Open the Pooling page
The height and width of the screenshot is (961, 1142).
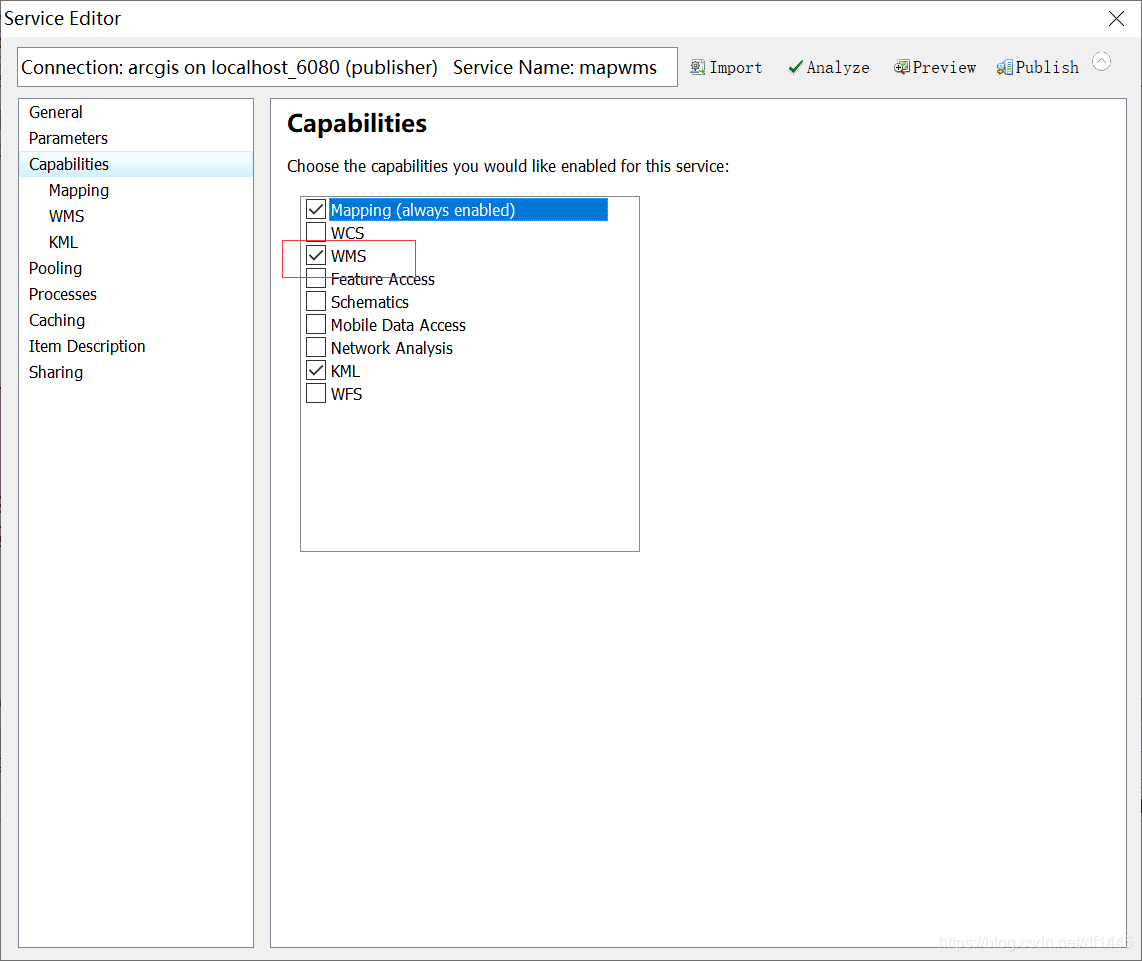click(x=135, y=269)
